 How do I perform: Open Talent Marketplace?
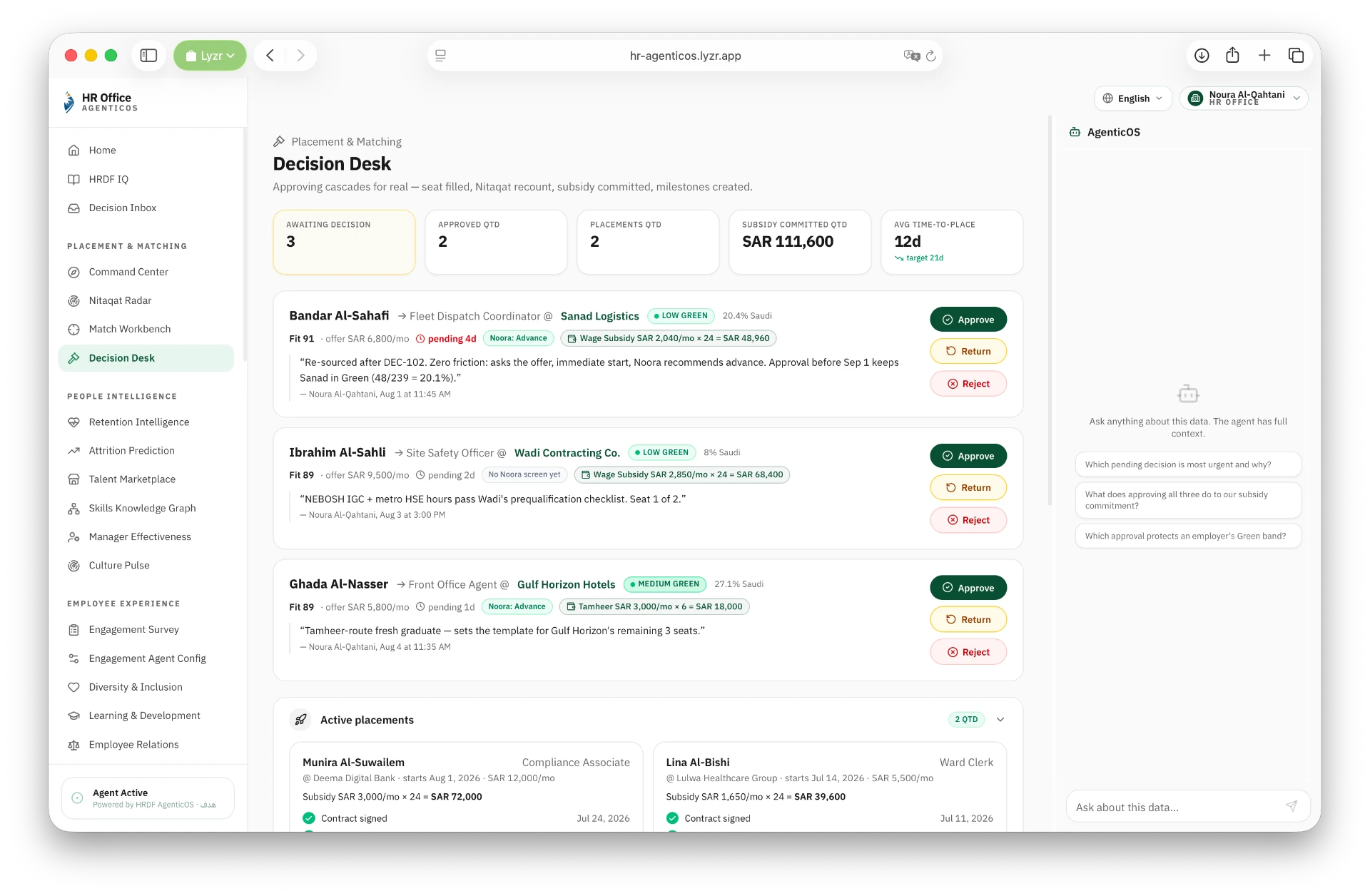tap(146, 479)
